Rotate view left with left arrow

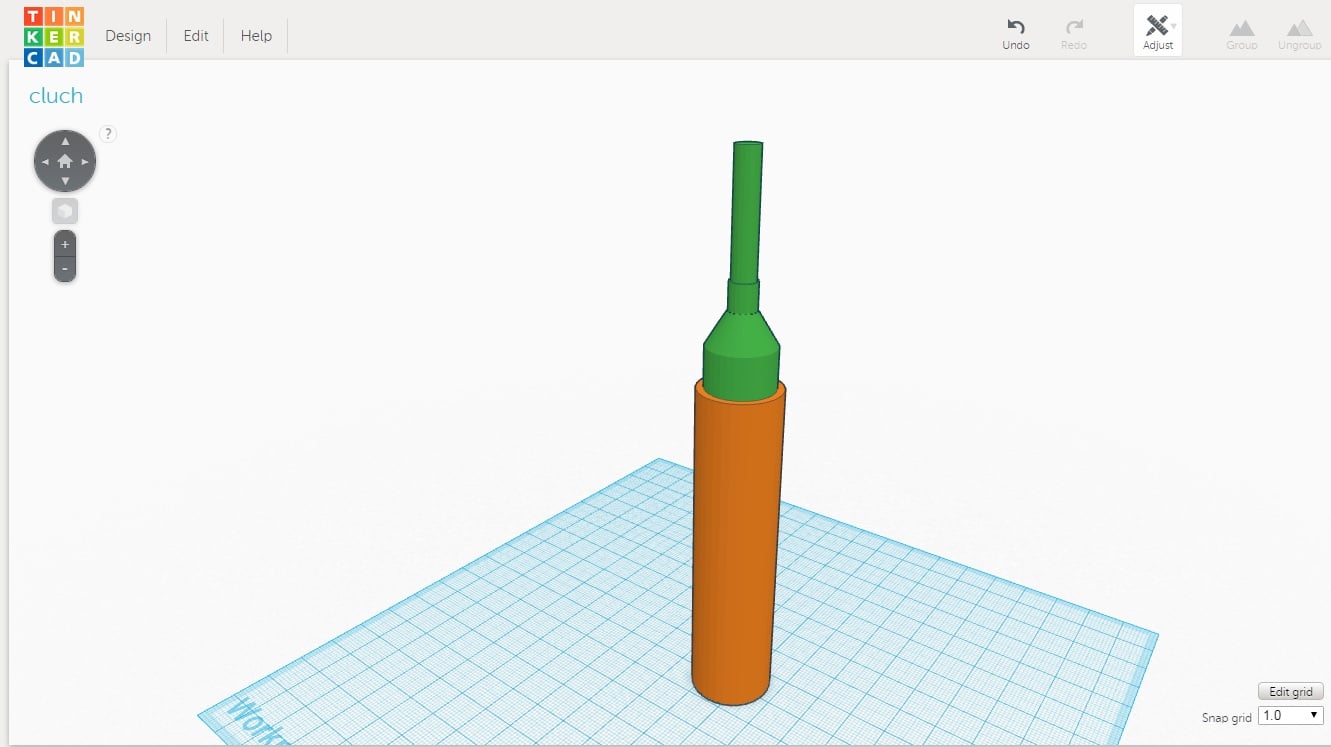(x=45, y=161)
